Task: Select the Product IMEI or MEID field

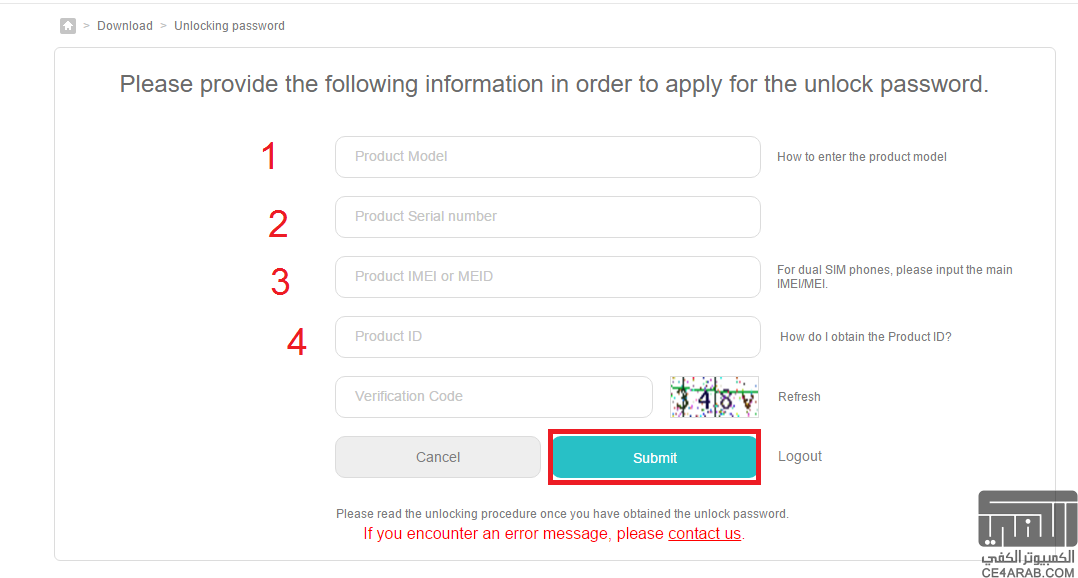Action: click(x=547, y=276)
